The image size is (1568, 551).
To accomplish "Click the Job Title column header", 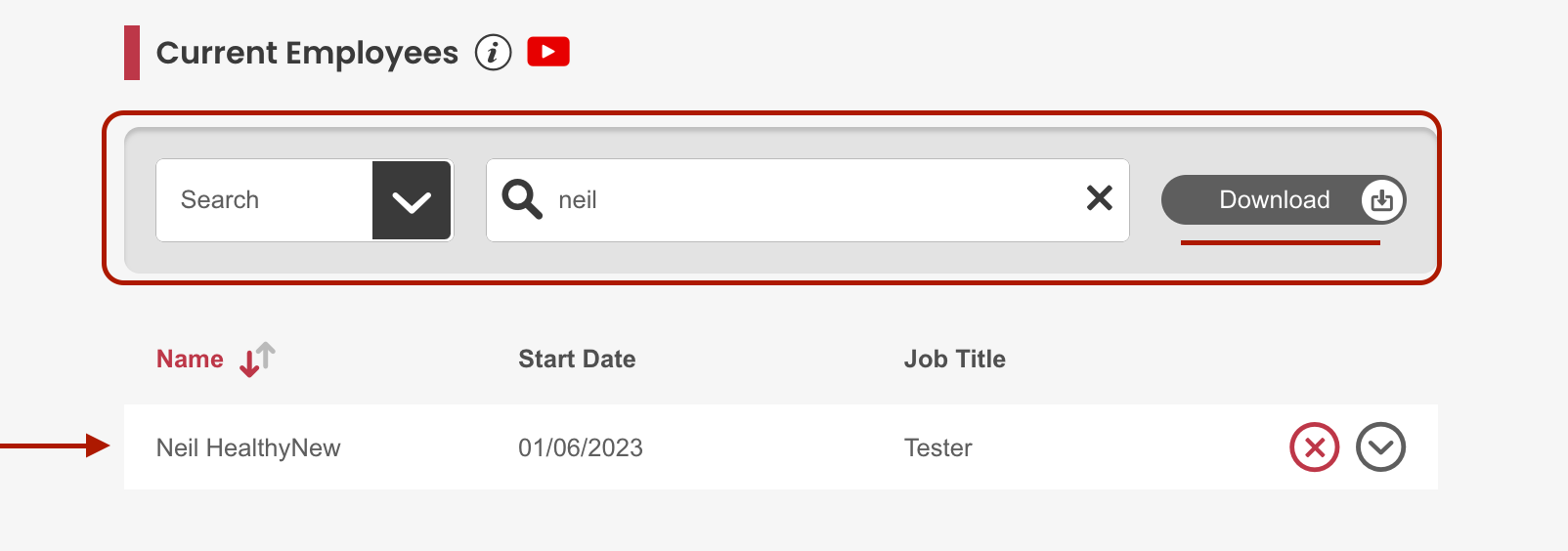I will click(955, 360).
